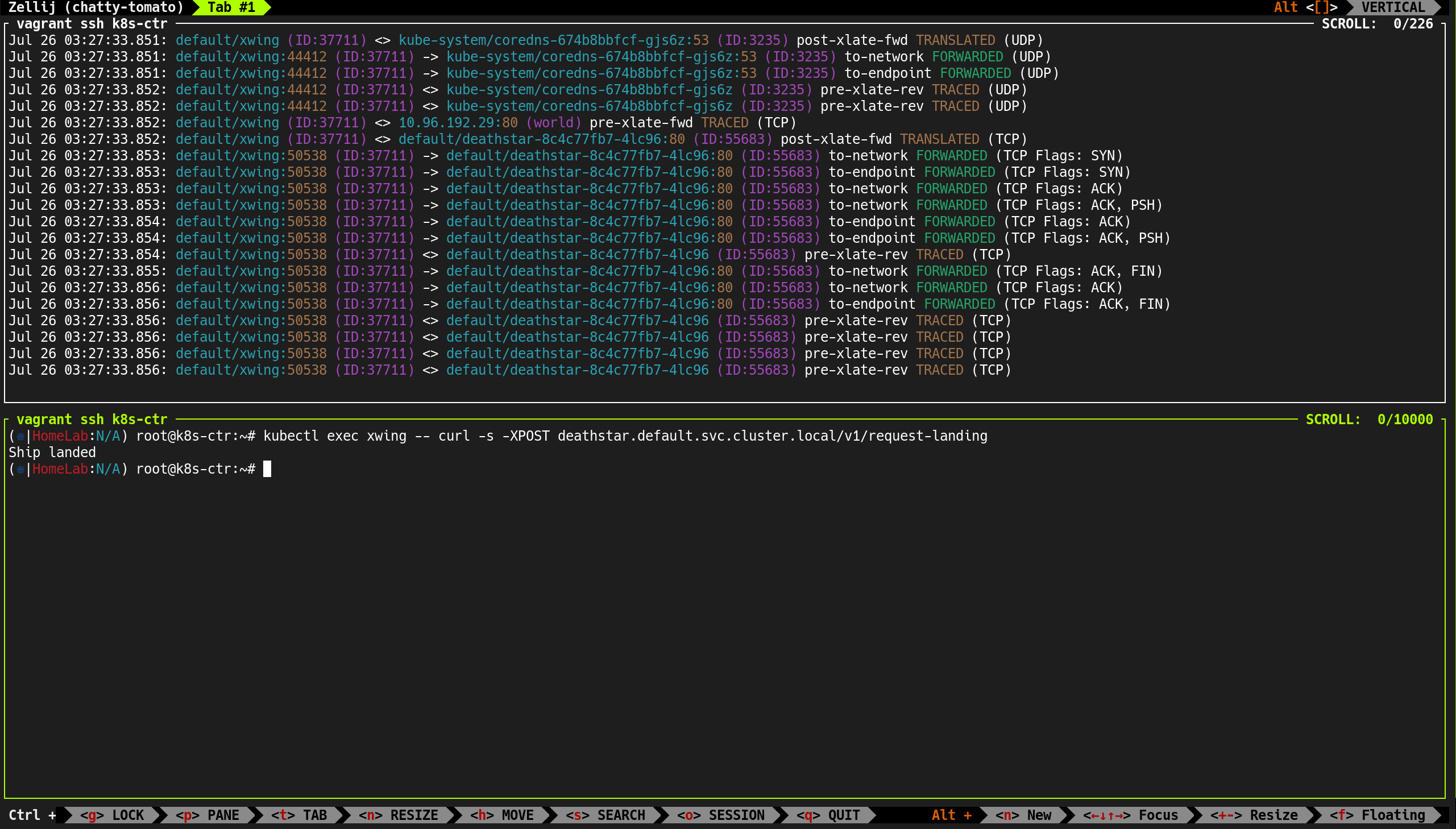Activate the <p> PANE mode item

coord(207,815)
